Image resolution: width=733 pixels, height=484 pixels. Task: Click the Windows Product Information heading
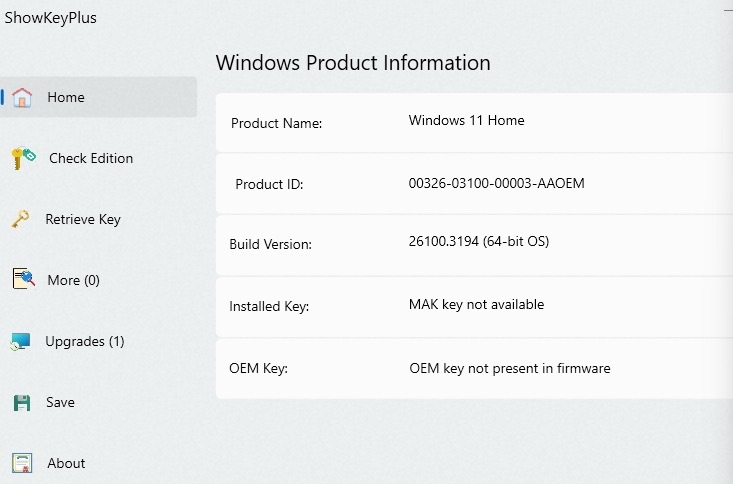[x=353, y=63]
